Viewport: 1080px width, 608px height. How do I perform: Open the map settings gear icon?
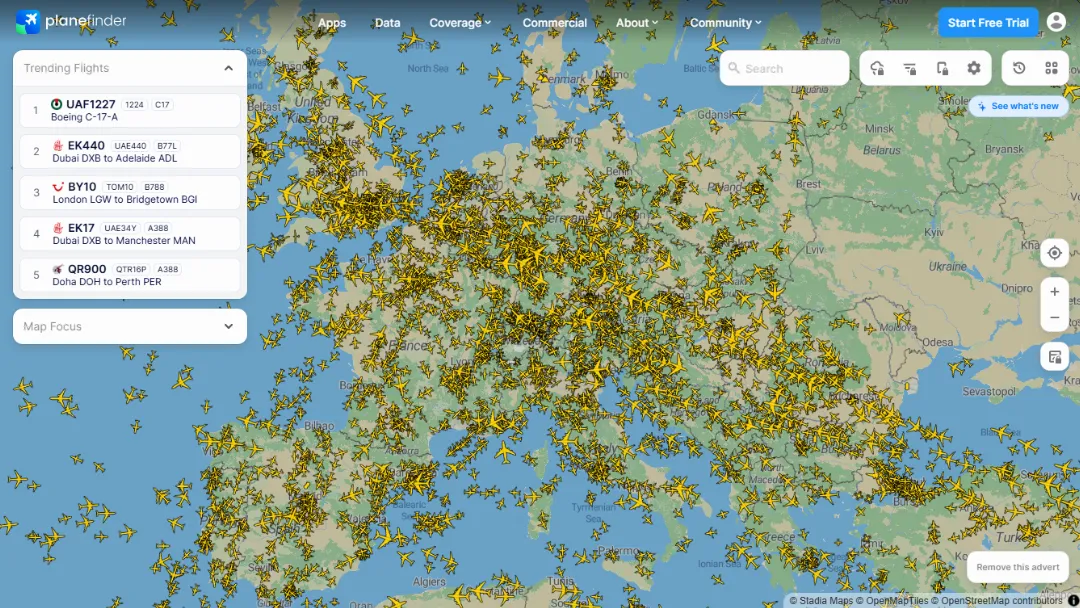click(972, 68)
